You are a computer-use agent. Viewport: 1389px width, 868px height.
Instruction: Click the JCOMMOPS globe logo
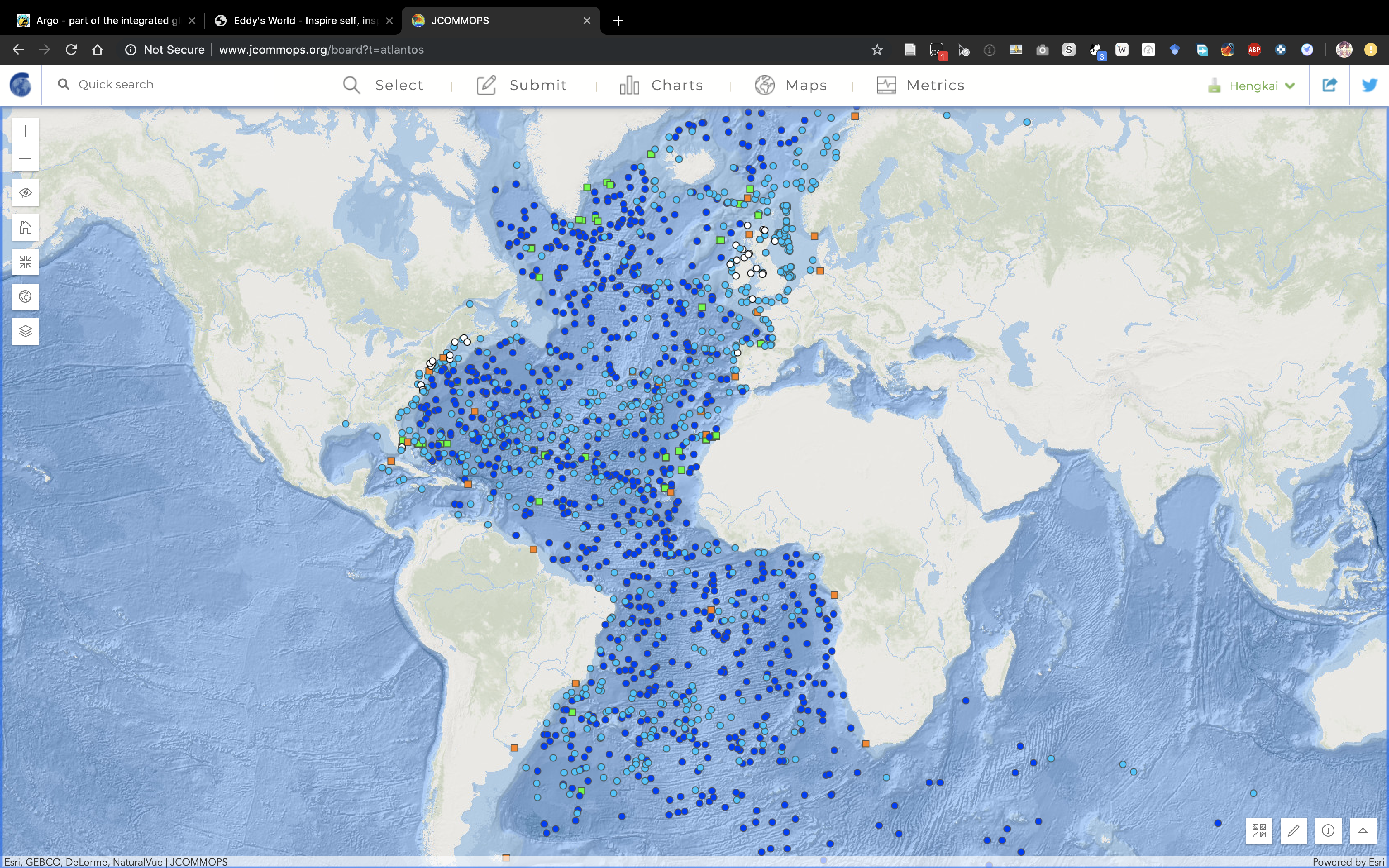tap(21, 85)
